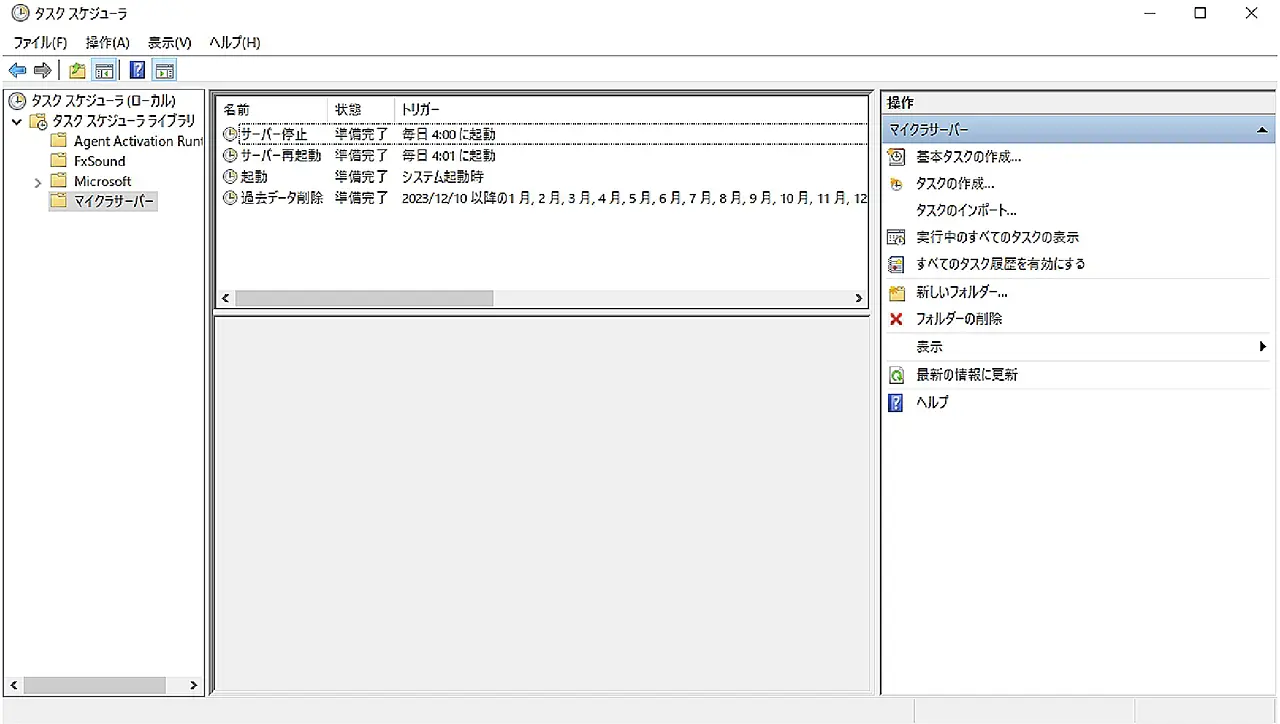Click the blue Help toolbar icon
The height and width of the screenshot is (724, 1280).
tap(138, 70)
